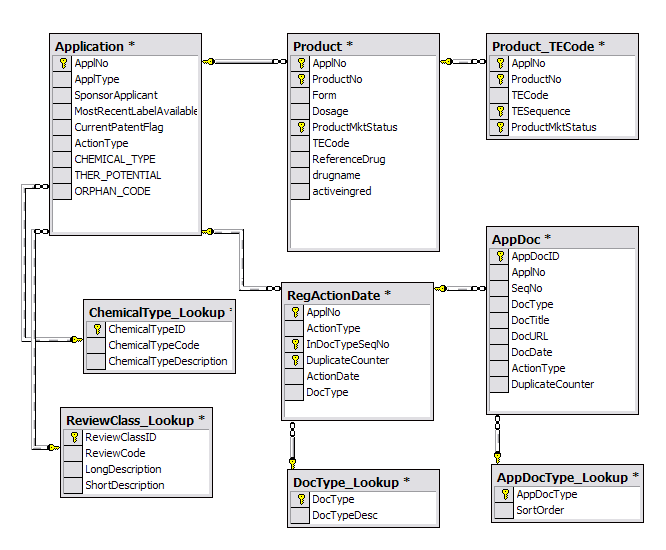The height and width of the screenshot is (550, 666).
Task: Select relationship line between Product and Product_TECode
Action: pyautogui.click(x=463, y=62)
